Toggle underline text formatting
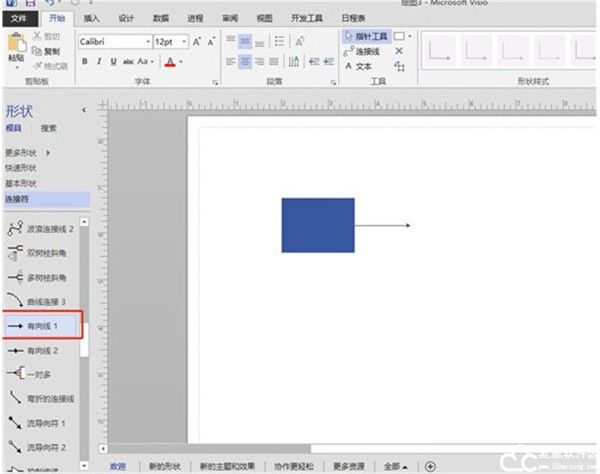The image size is (600, 474). click(x=113, y=62)
